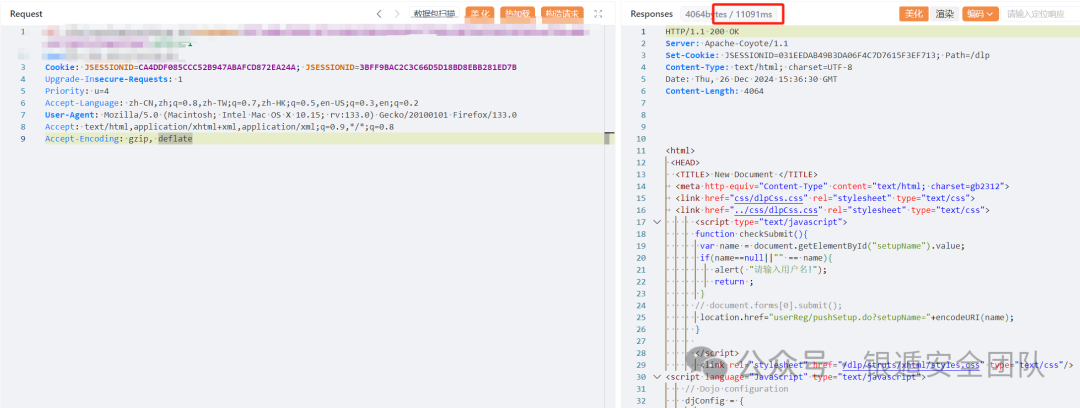Image resolution: width=1080 pixels, height=408 pixels.
Task: Collapse the script block at line 17
Action: tap(656, 222)
